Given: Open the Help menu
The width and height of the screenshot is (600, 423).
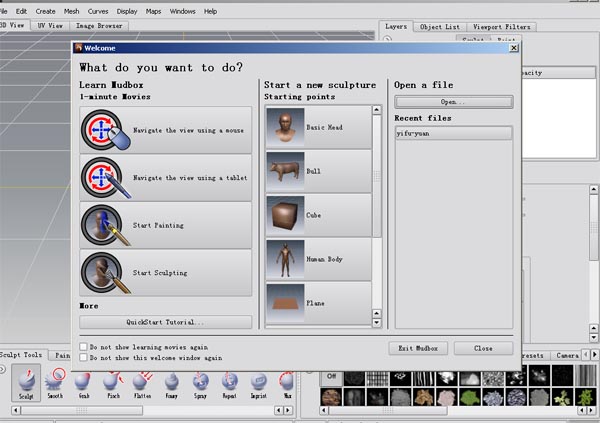Looking at the screenshot, I should [210, 11].
